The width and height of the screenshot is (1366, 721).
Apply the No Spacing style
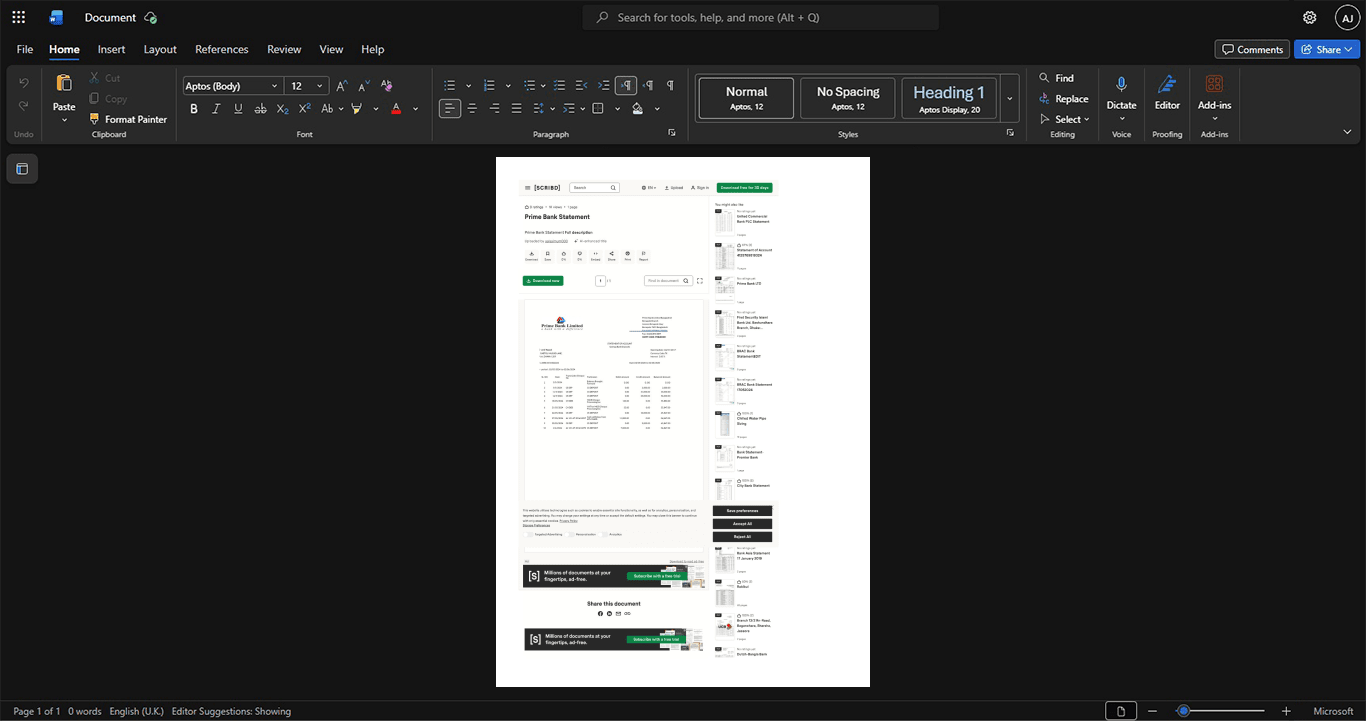(x=848, y=98)
